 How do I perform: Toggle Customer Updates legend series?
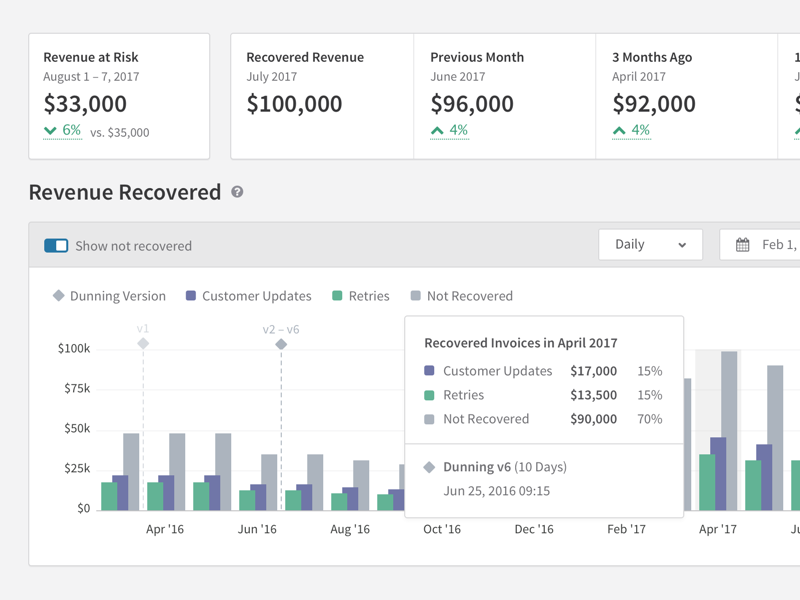pyautogui.click(x=248, y=296)
